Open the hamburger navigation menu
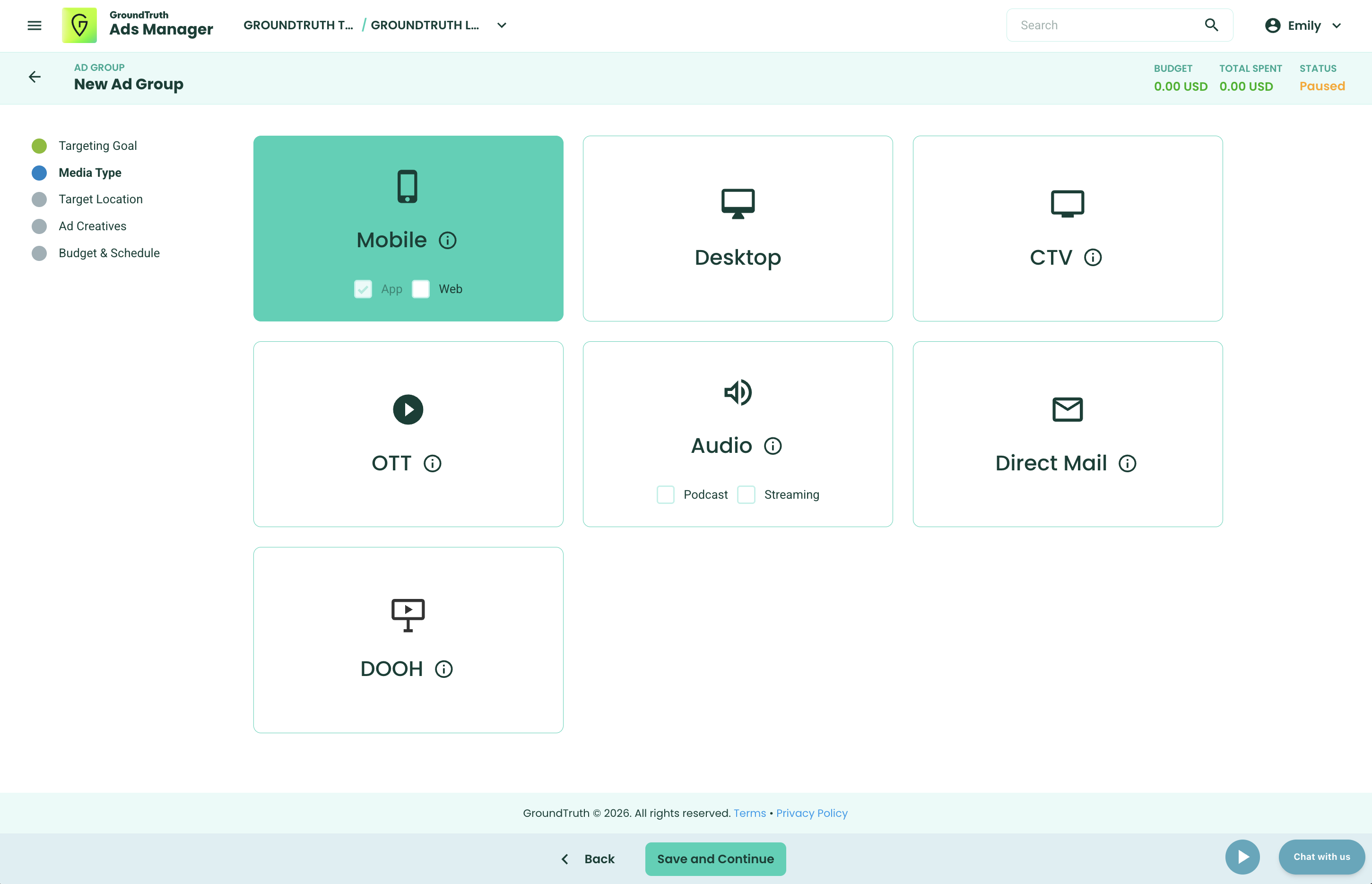The height and width of the screenshot is (884, 1372). pyautogui.click(x=35, y=25)
